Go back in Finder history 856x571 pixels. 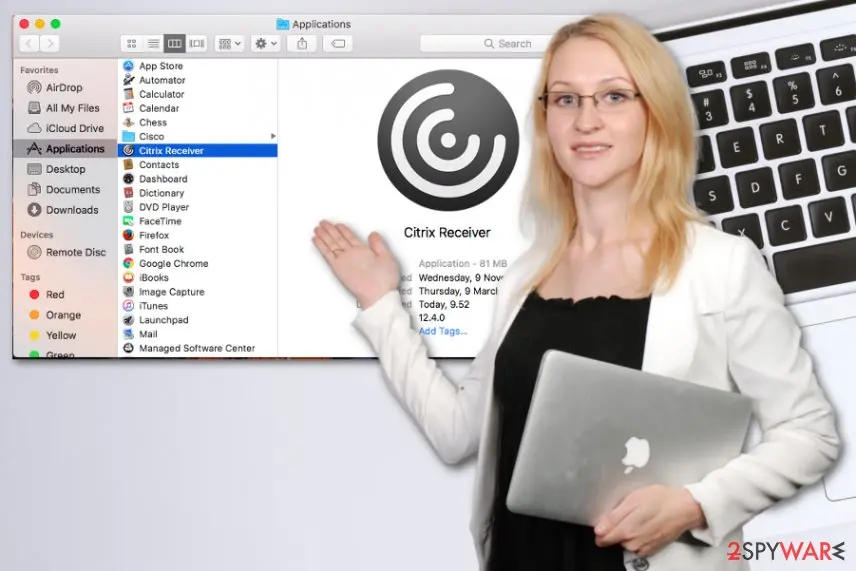click(x=29, y=44)
